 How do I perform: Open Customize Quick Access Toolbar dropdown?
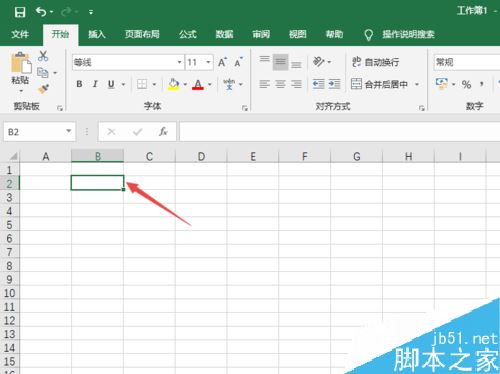point(91,12)
